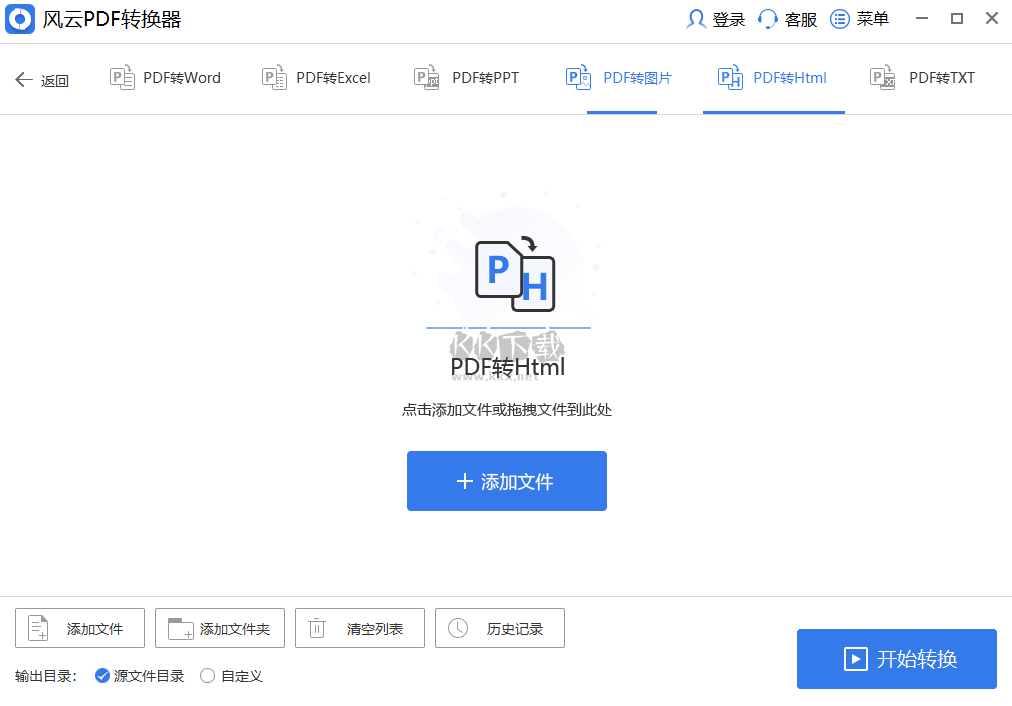Select the 源文件目录 output option
Screen dimensions: 1012x706
(x=102, y=676)
